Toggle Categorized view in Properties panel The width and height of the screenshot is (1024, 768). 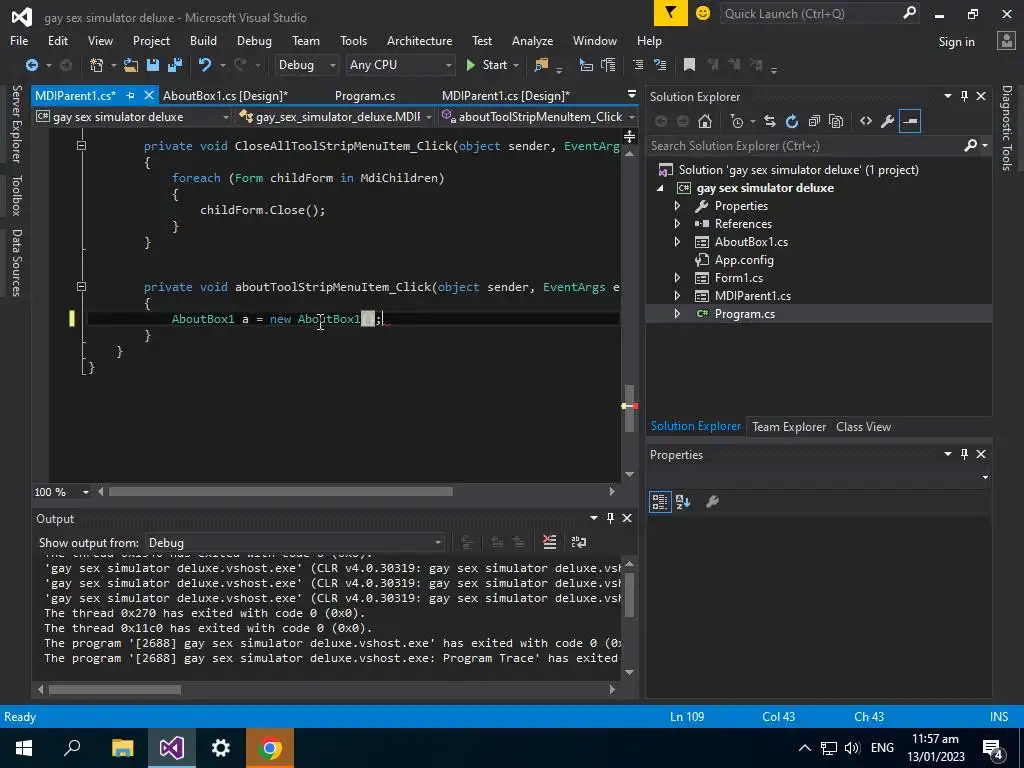[x=660, y=502]
